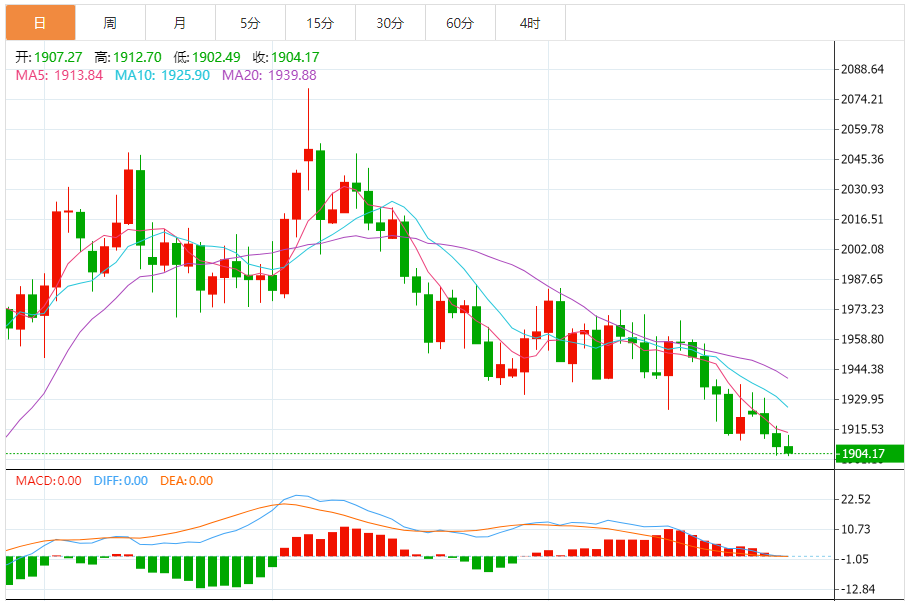Click the 2030.93 price axis label

(x=862, y=189)
